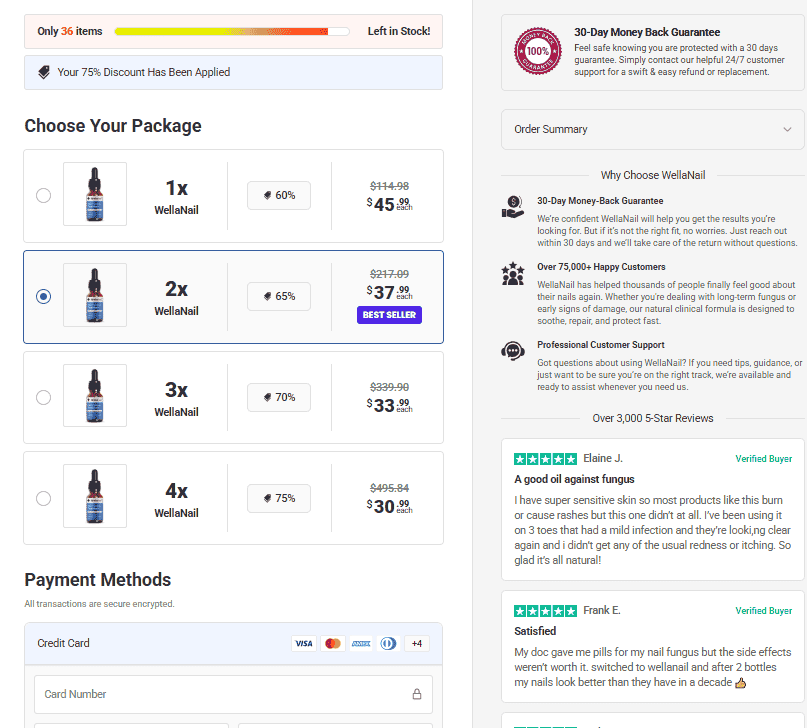Click 'Your 75% Discount Has Been Applied' text

click(144, 72)
